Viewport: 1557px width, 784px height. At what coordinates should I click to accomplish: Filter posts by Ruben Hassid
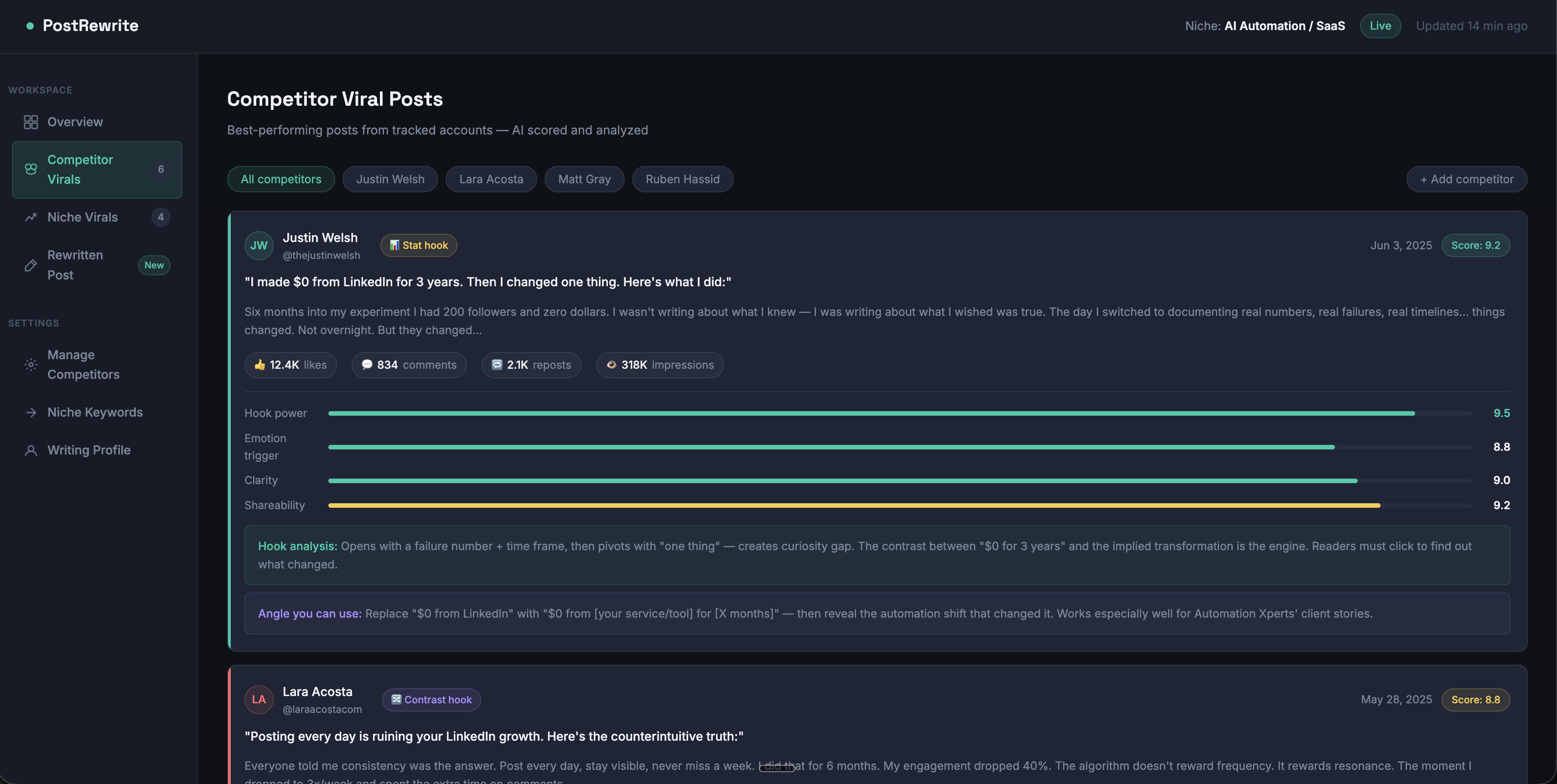[682, 180]
